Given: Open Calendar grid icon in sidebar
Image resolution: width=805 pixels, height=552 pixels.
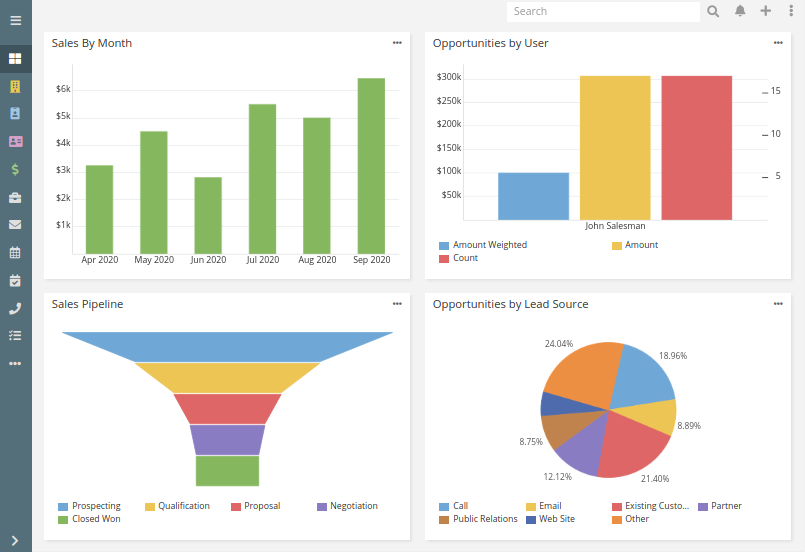Looking at the screenshot, I should pos(15,252).
